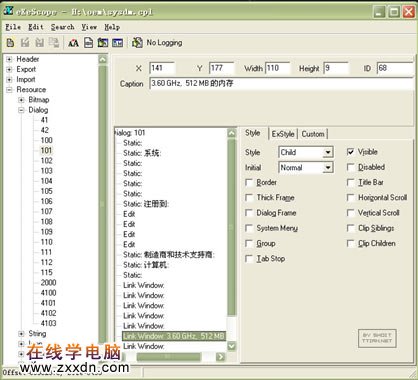This screenshot has height=380, width=418.
Task: Open the Initial dropdown showing Normal
Action: [328, 167]
